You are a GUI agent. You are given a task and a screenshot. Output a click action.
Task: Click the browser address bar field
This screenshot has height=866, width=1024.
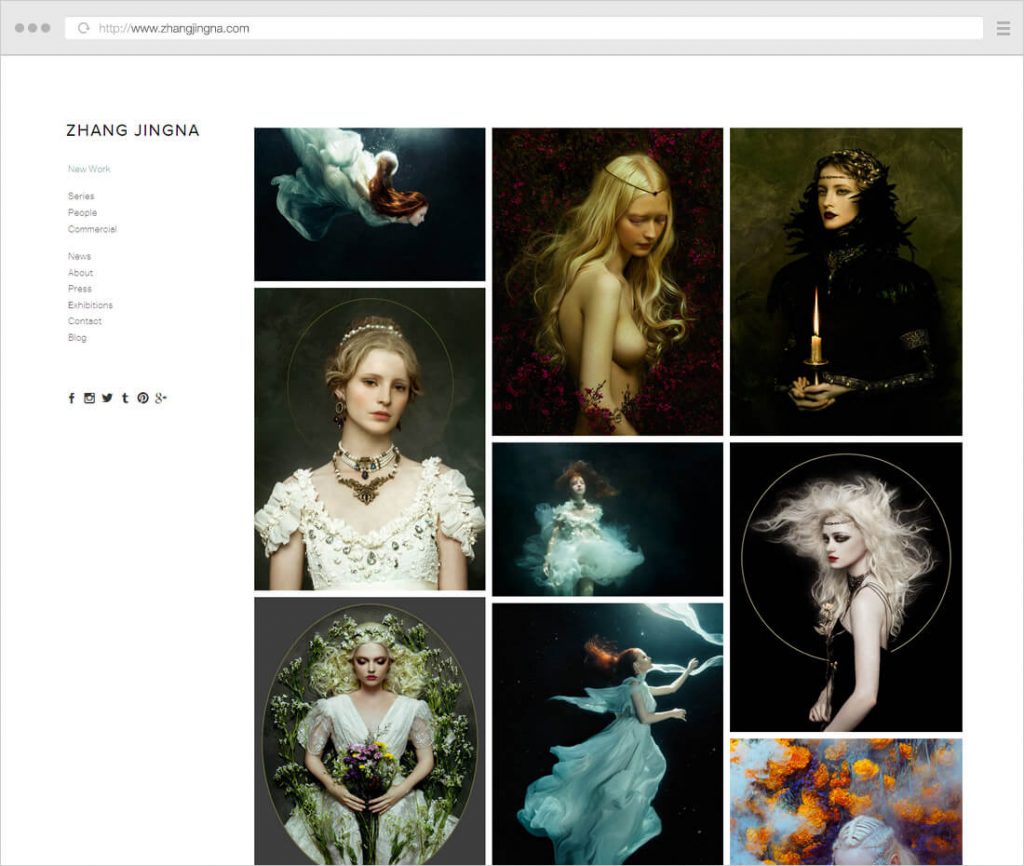tap(400, 28)
